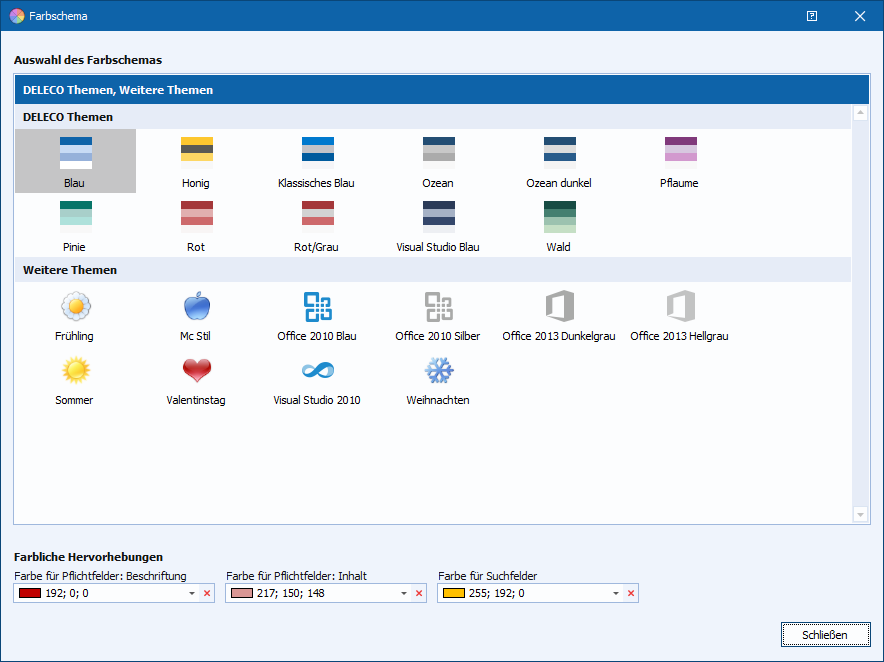Choose Office 2010 Blau theme
The height and width of the screenshot is (662, 884).
pos(317,307)
